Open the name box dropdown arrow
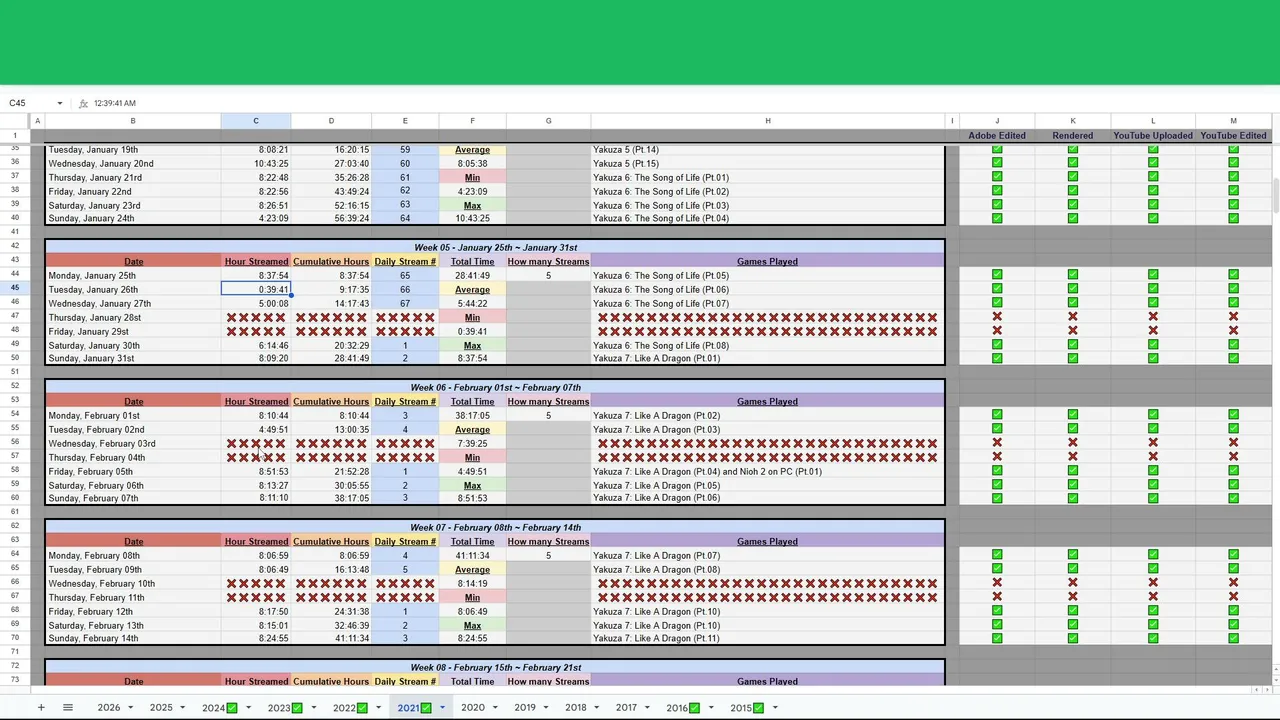The width and height of the screenshot is (1280, 720). tap(59, 103)
